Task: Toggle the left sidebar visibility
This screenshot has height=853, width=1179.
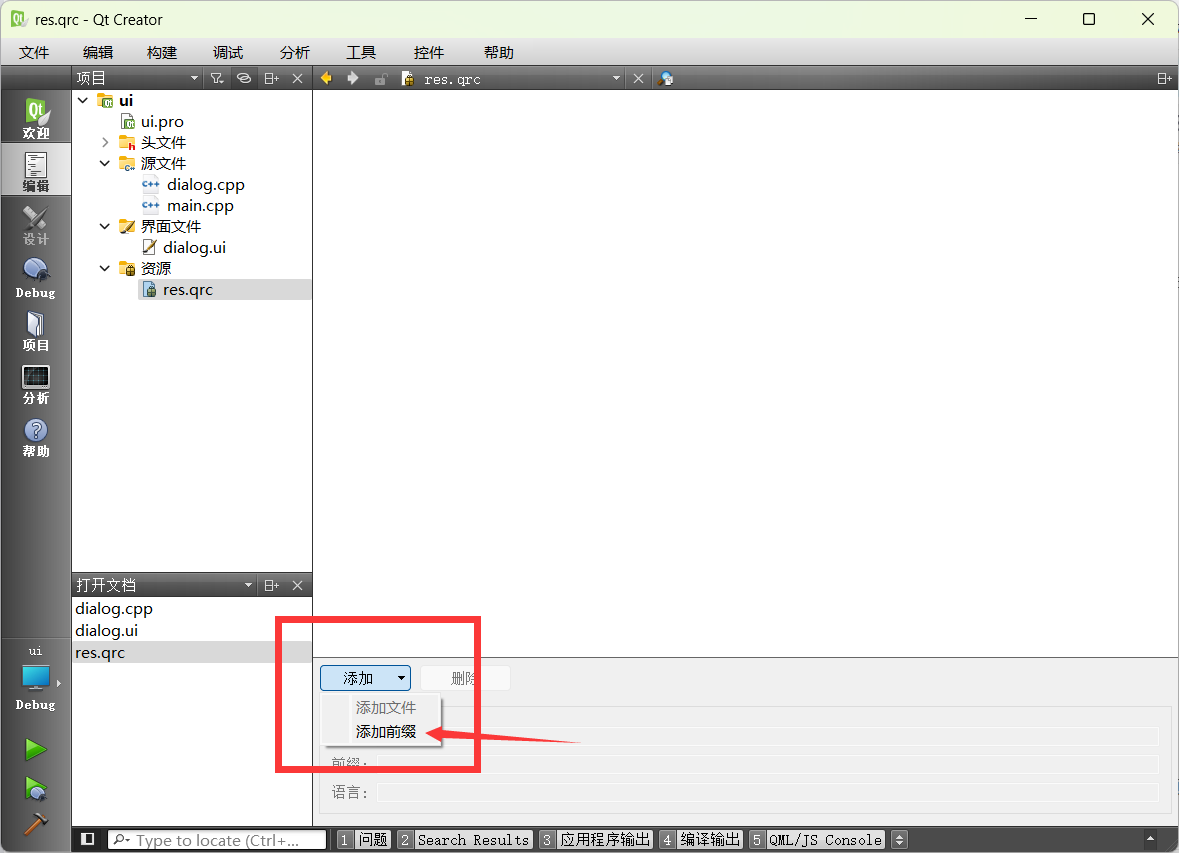Action: coord(88,839)
